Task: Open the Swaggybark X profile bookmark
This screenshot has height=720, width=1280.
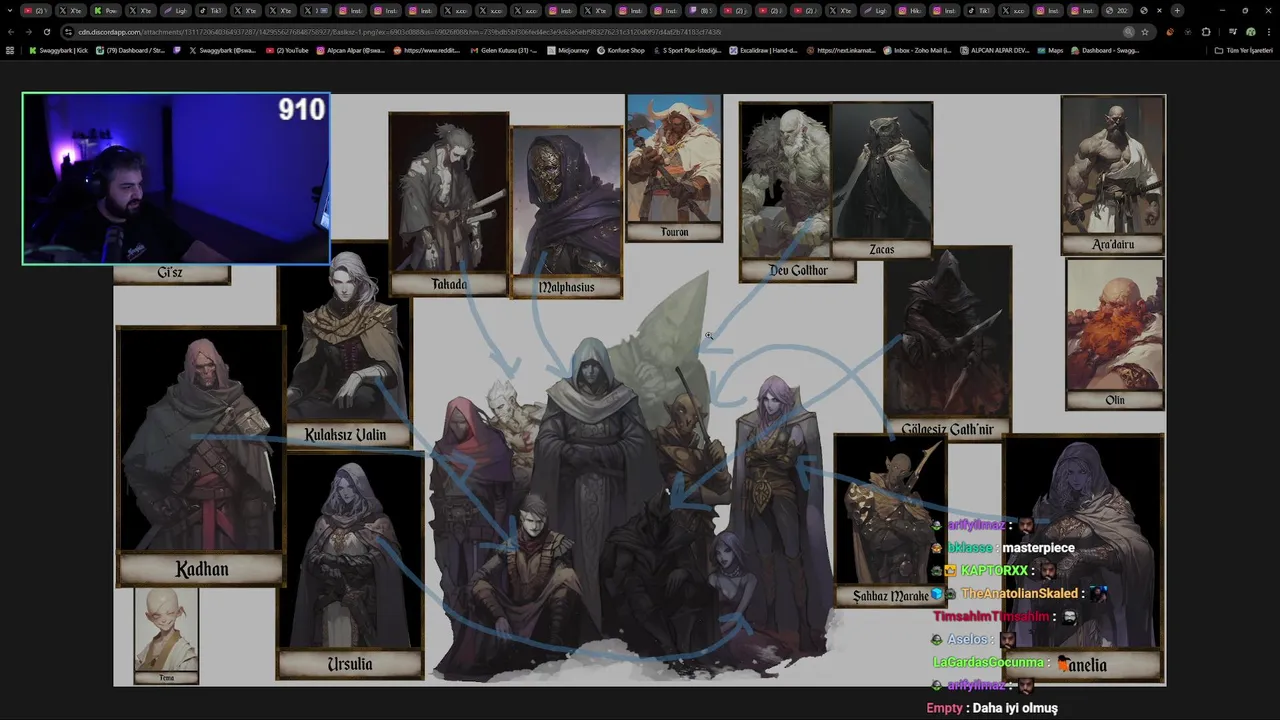Action: (222, 50)
